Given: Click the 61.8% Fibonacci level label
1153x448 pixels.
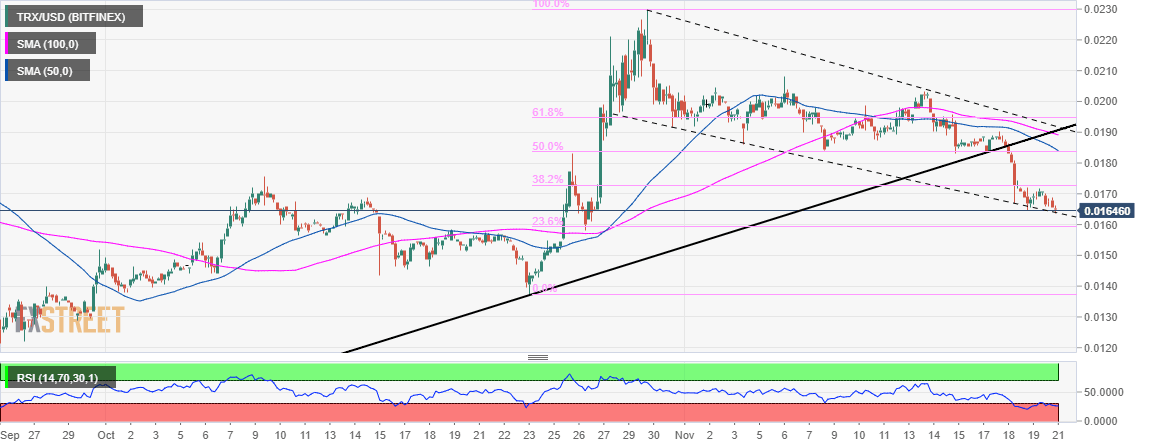Looking at the screenshot, I should (x=548, y=113).
